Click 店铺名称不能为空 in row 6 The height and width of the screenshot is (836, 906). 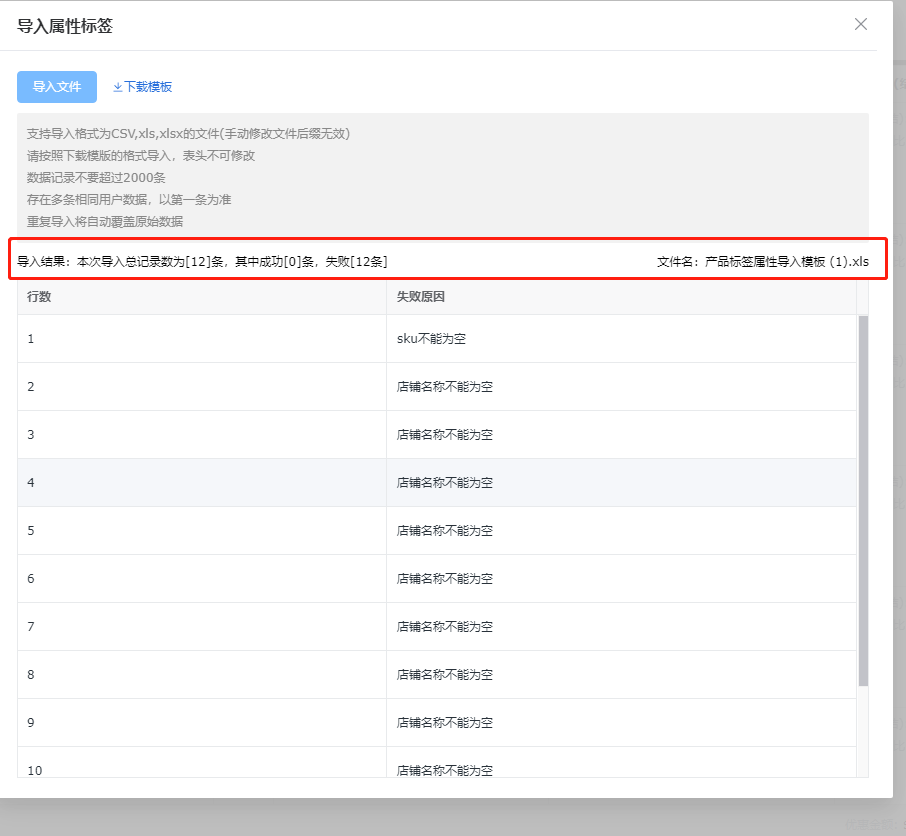(x=445, y=578)
